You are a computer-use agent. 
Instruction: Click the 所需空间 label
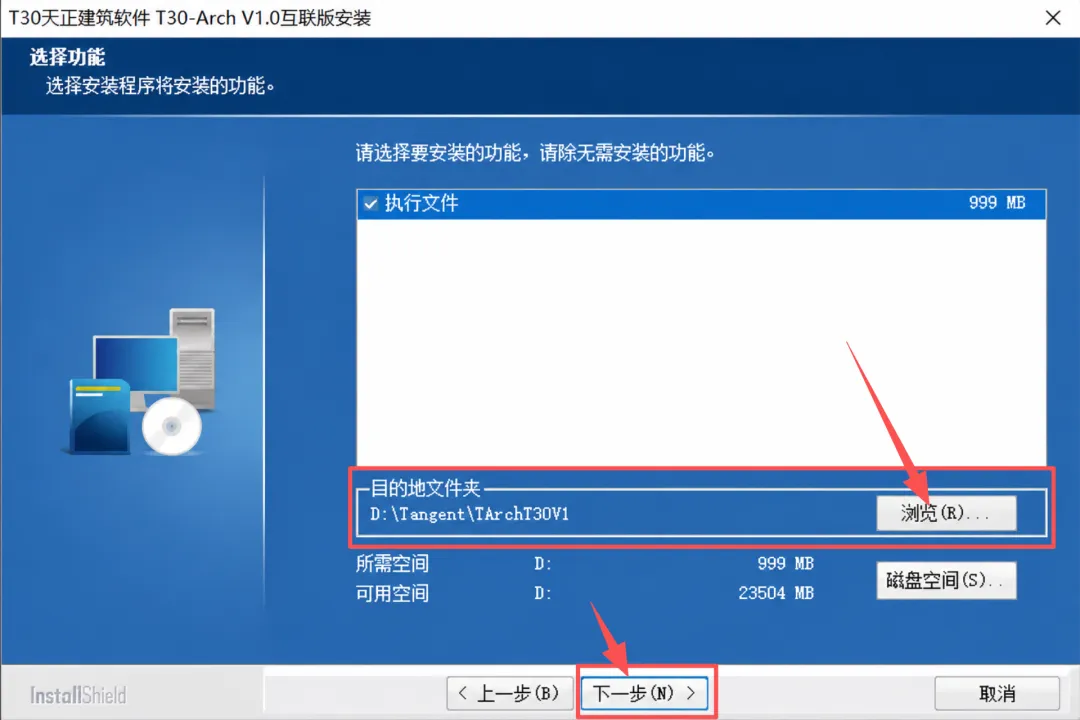coord(392,564)
